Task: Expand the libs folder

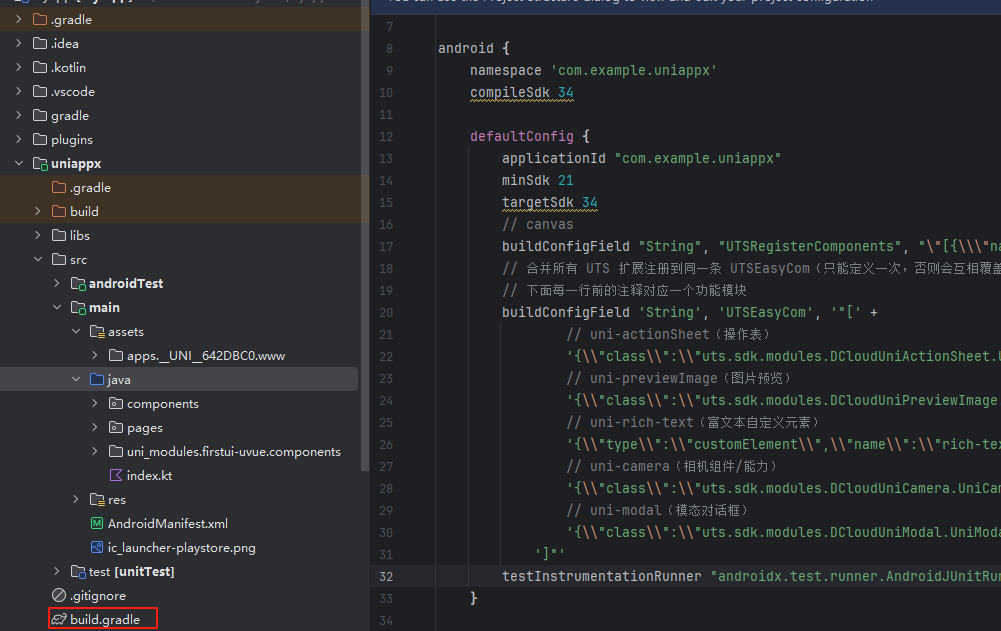Action: [x=38, y=235]
